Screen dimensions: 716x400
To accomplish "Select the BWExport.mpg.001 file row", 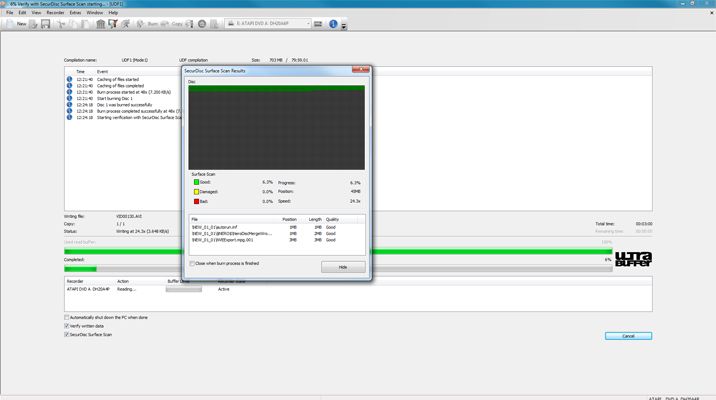I will coord(277,240).
